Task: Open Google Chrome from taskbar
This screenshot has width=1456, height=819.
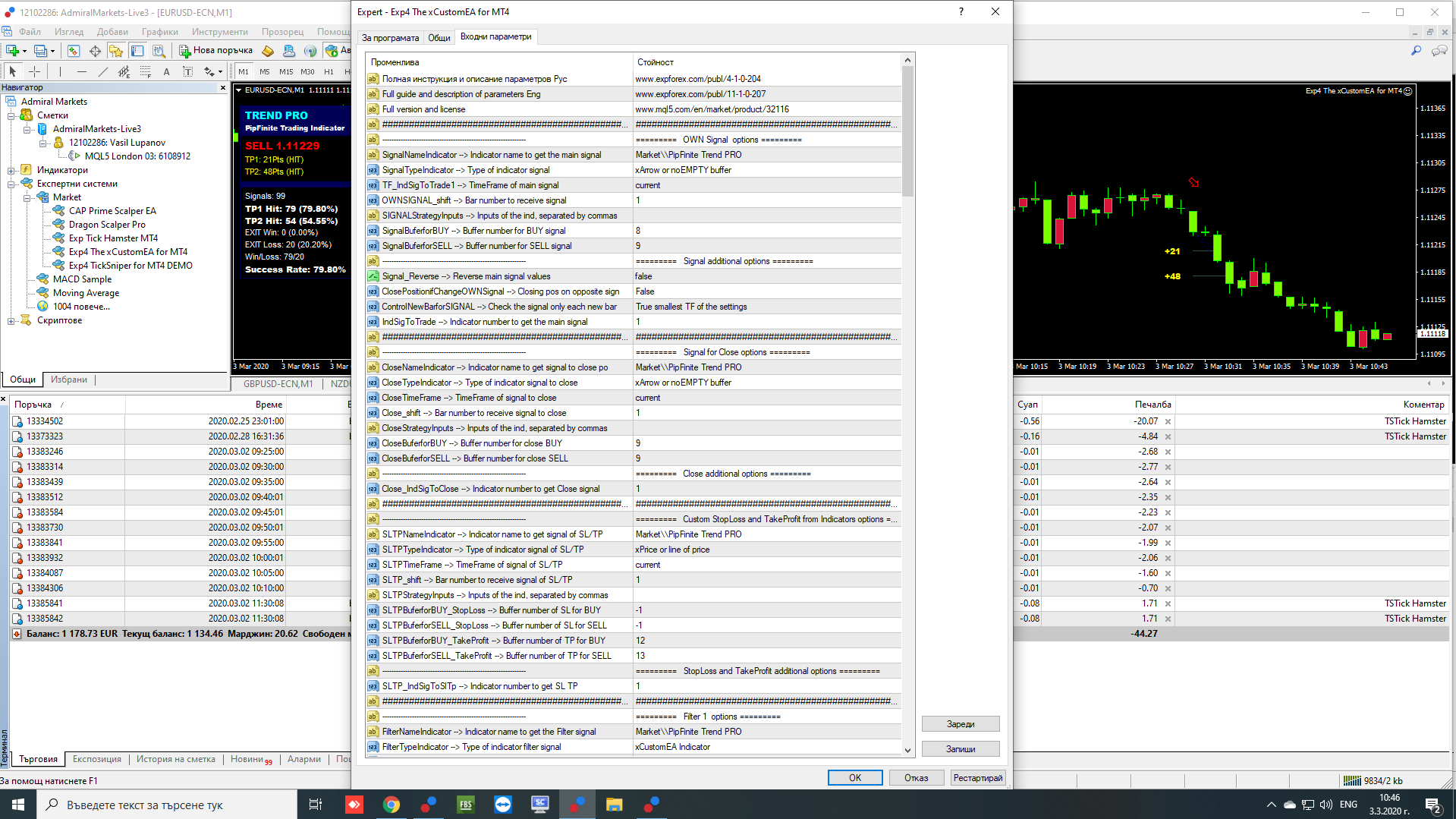Action: 392,805
